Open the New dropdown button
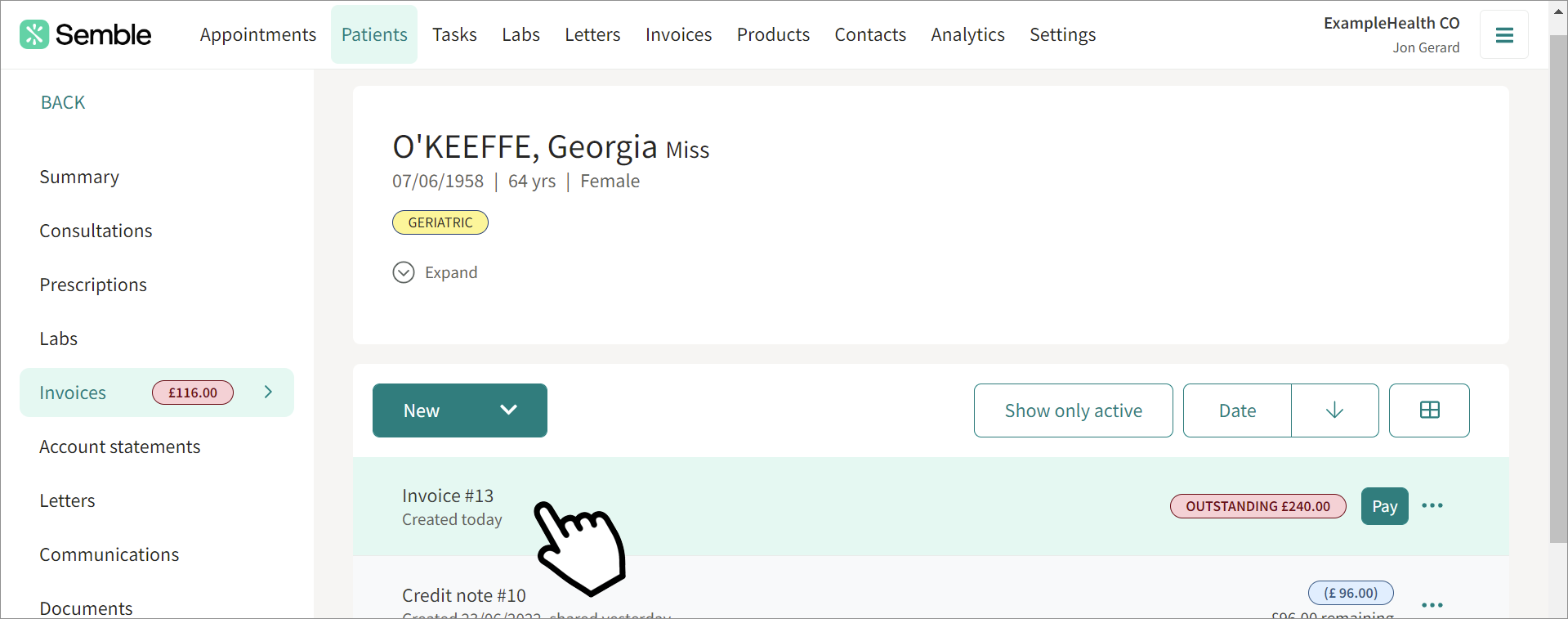This screenshot has height=619, width=1568. [x=459, y=410]
